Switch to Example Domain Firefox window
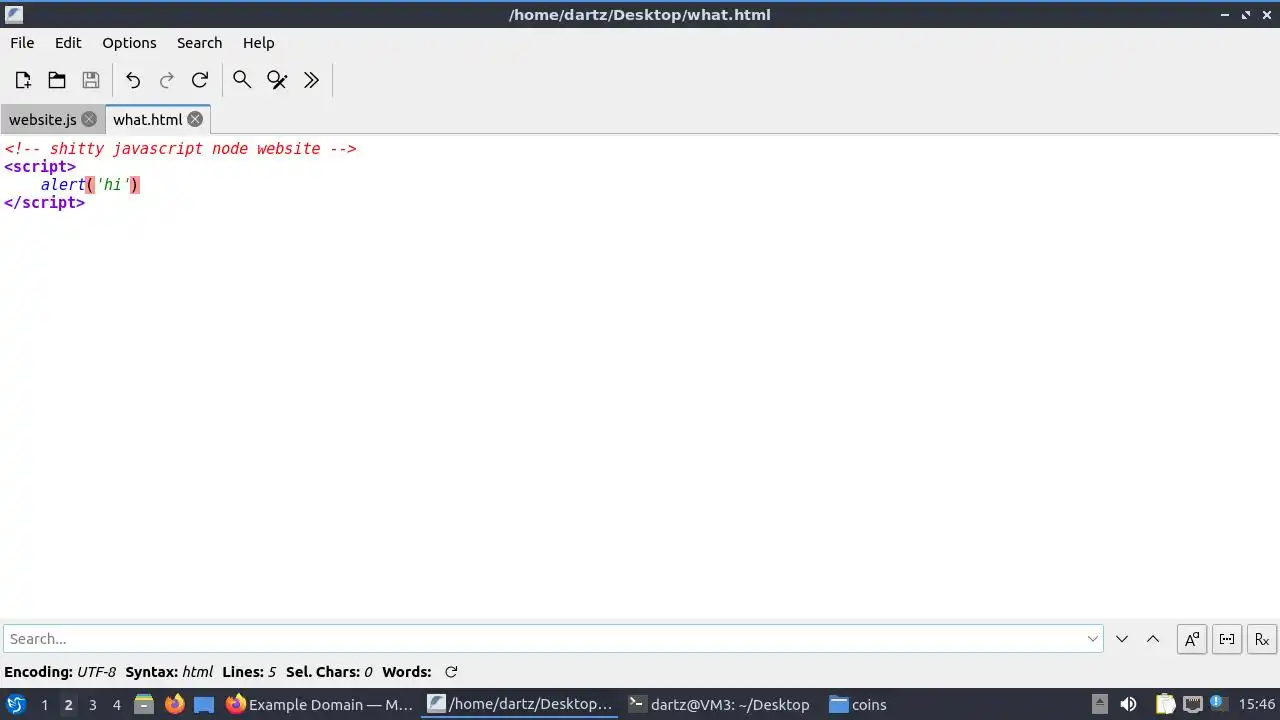The image size is (1280, 720). pyautogui.click(x=320, y=705)
